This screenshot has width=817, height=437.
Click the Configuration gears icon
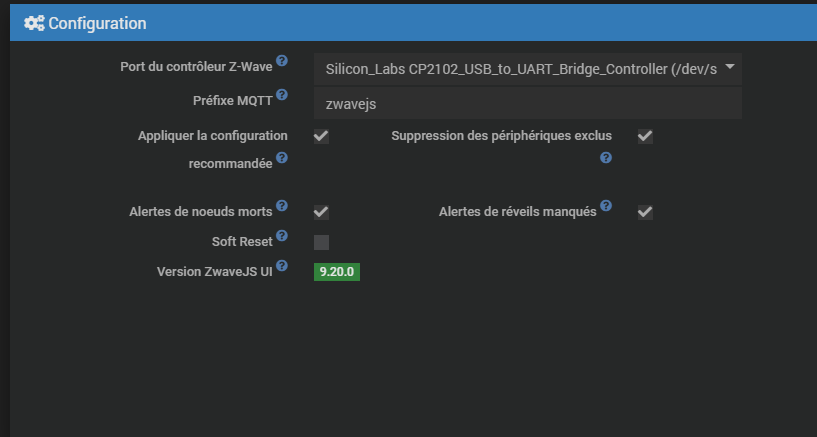tap(34, 23)
